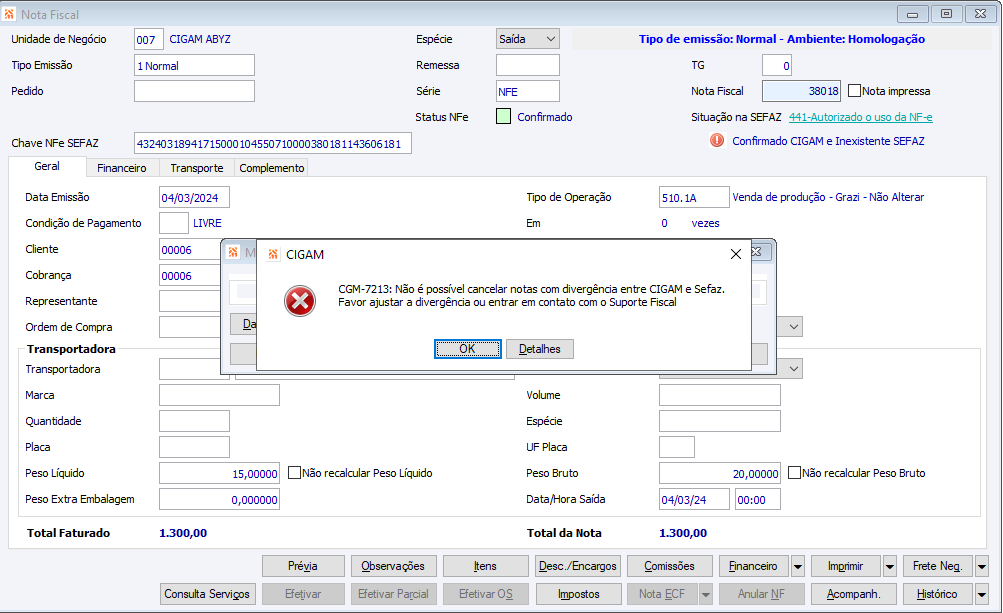Click the Tipo Emissão field

(x=194, y=65)
